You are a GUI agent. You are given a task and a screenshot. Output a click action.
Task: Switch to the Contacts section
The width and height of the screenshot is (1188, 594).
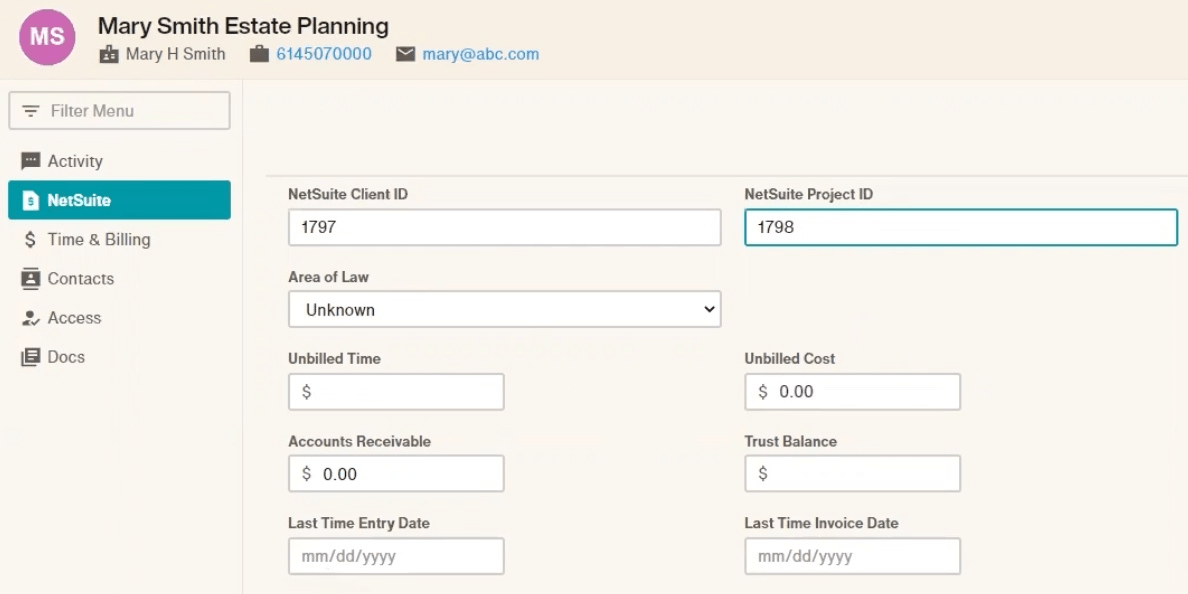[x=80, y=278]
